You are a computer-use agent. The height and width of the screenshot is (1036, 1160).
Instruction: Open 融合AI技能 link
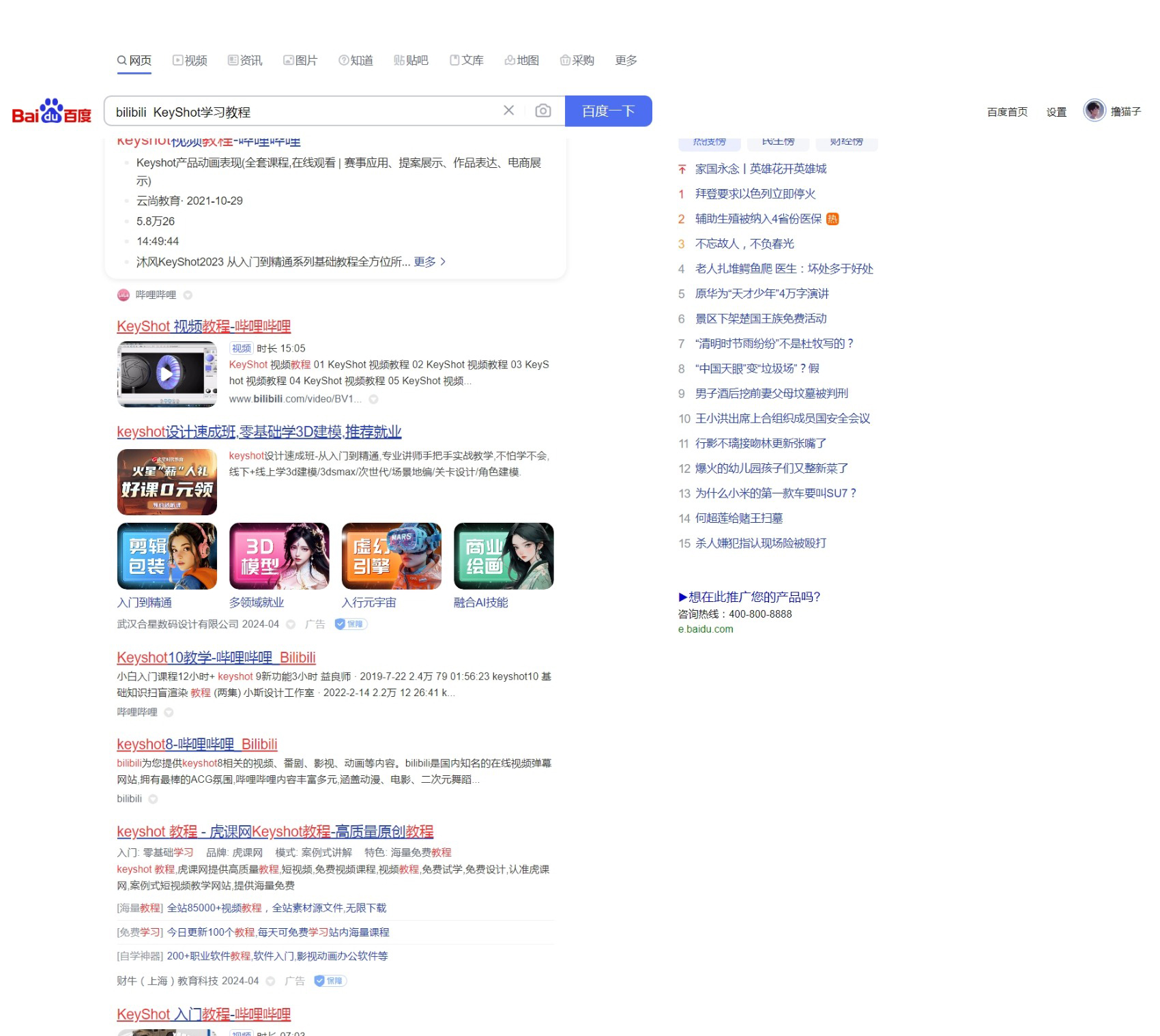(x=481, y=603)
